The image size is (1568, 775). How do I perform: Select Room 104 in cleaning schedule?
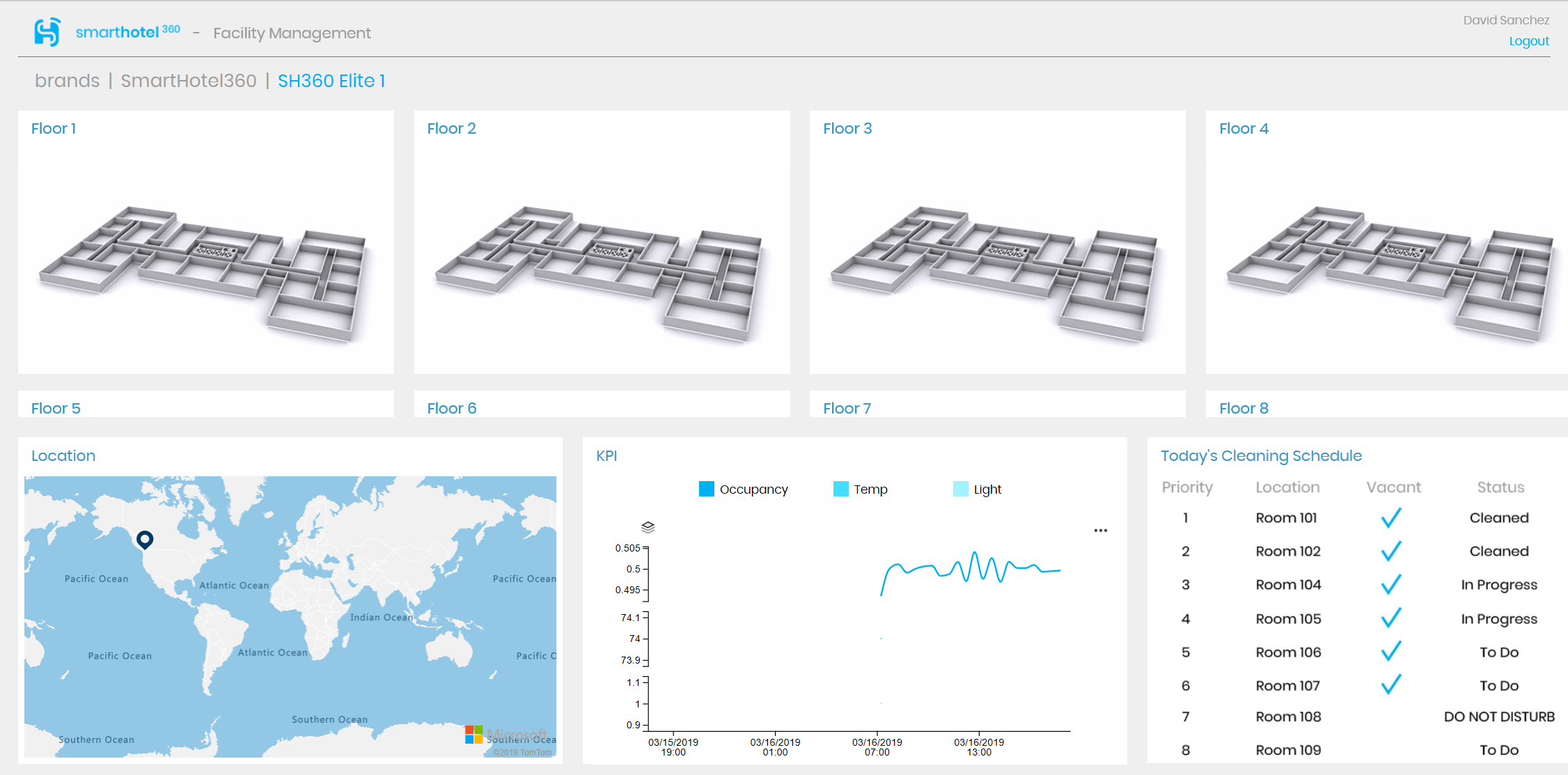click(1288, 584)
